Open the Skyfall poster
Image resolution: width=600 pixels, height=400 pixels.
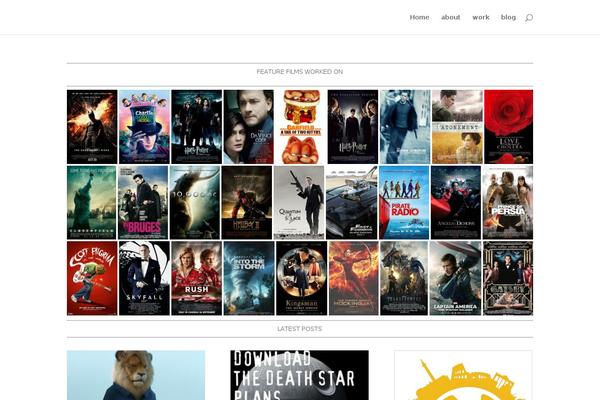pyautogui.click(x=144, y=278)
